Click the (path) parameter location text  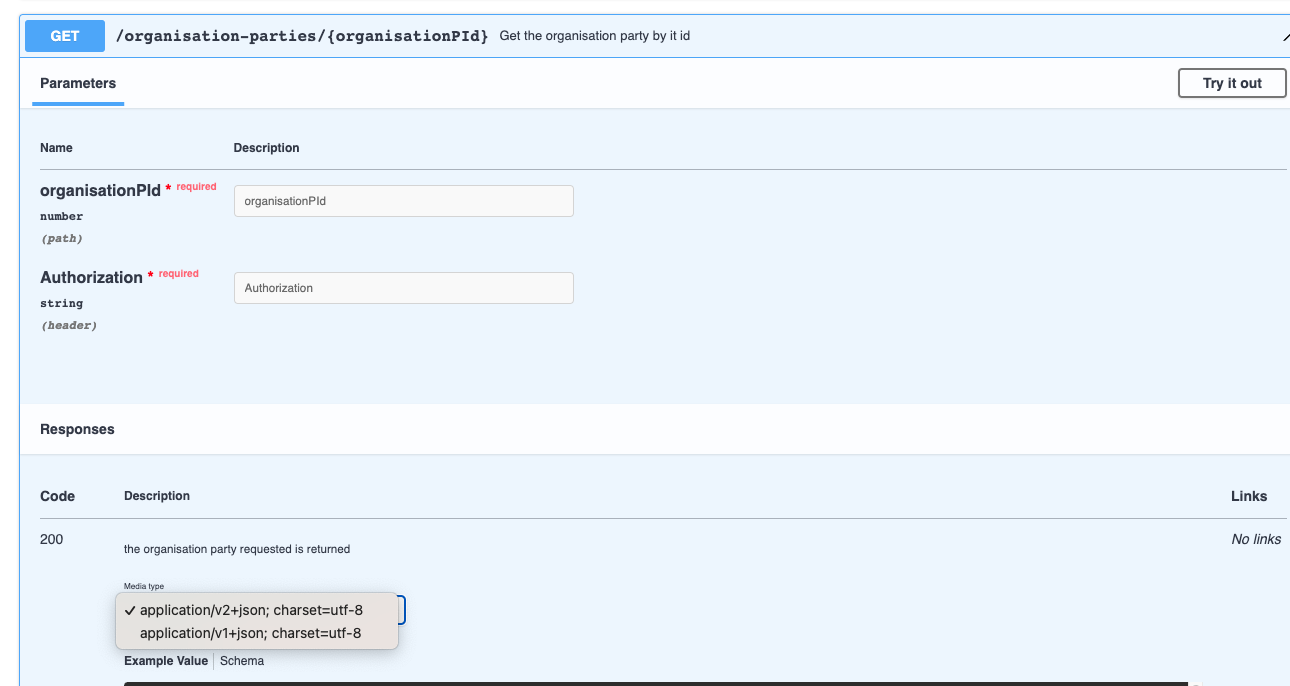[62, 239]
